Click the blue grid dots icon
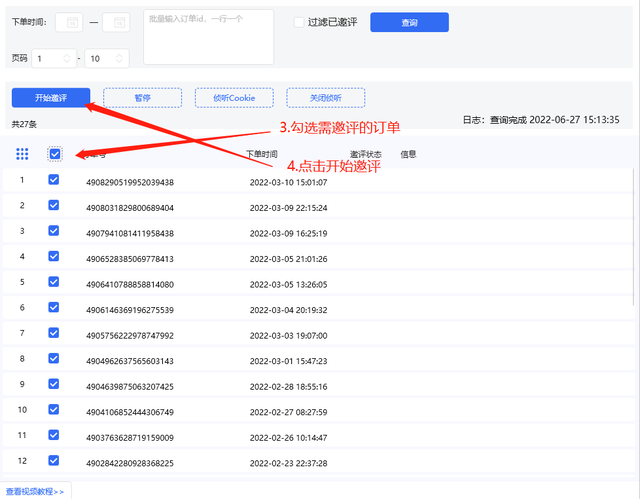 (x=22, y=154)
